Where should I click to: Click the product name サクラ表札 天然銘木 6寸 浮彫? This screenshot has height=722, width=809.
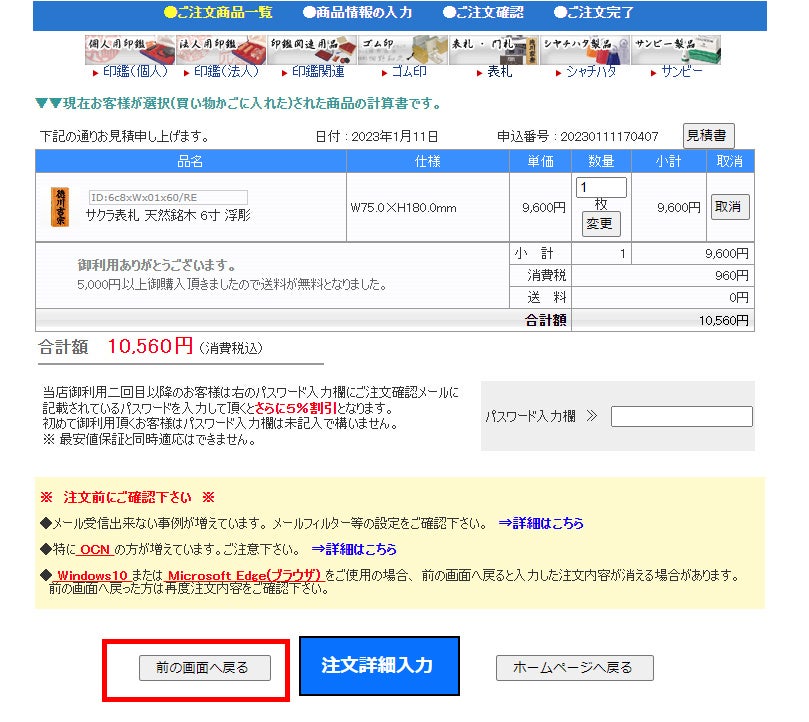tap(168, 215)
